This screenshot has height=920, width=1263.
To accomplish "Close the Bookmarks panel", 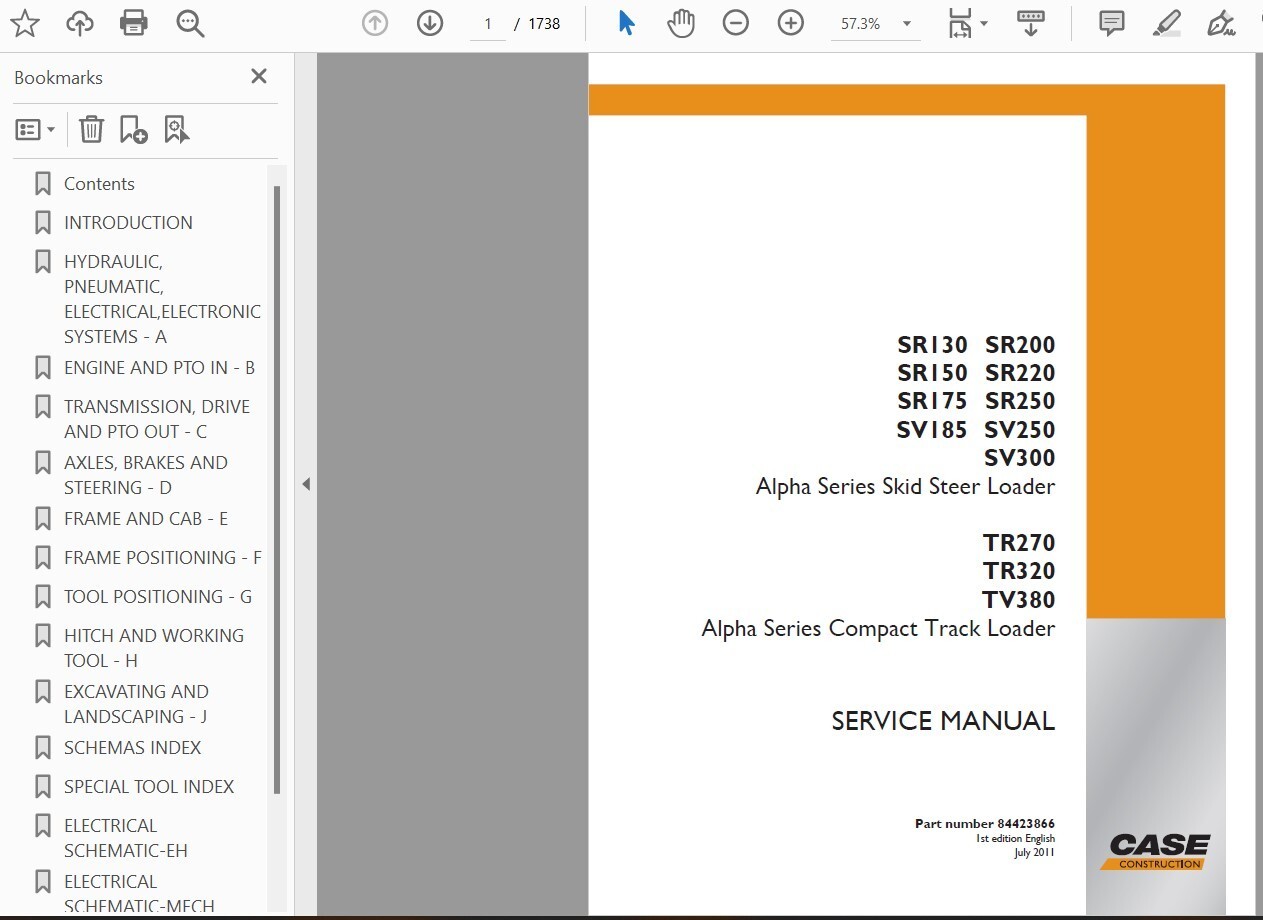I will point(259,76).
